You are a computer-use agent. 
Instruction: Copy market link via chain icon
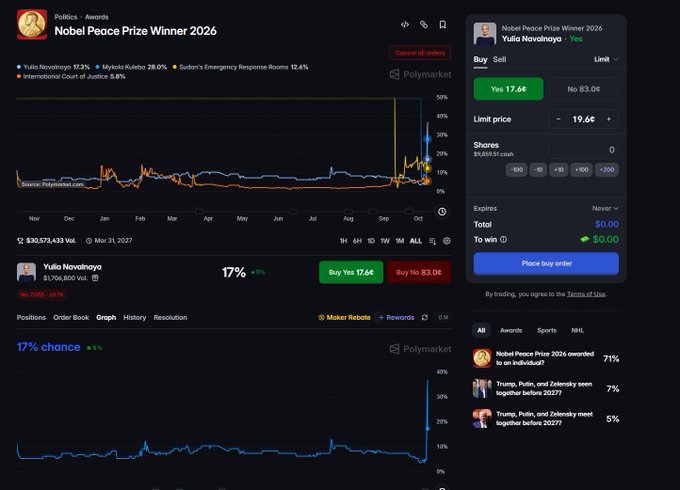tap(424, 25)
